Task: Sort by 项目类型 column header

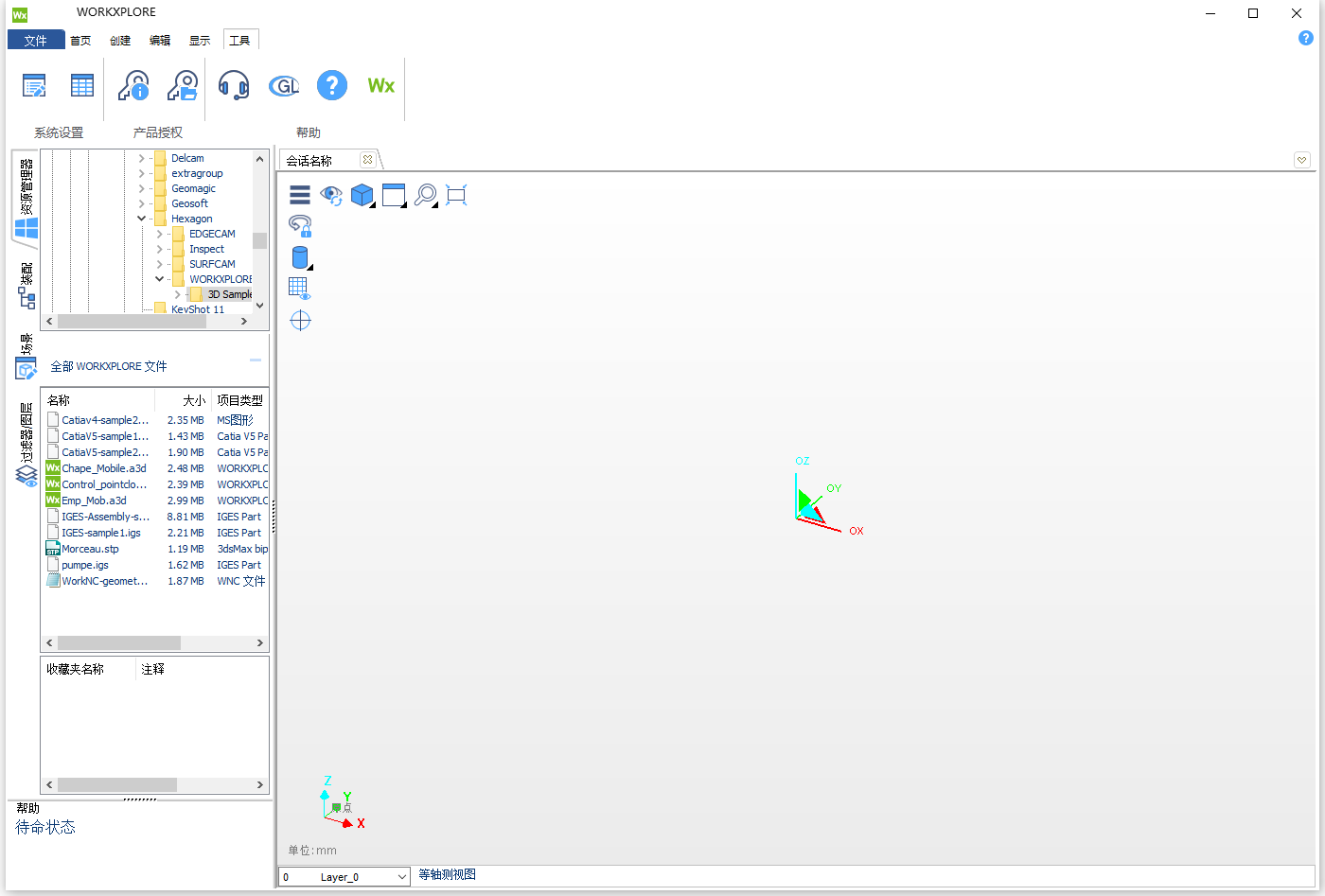Action: [x=240, y=400]
